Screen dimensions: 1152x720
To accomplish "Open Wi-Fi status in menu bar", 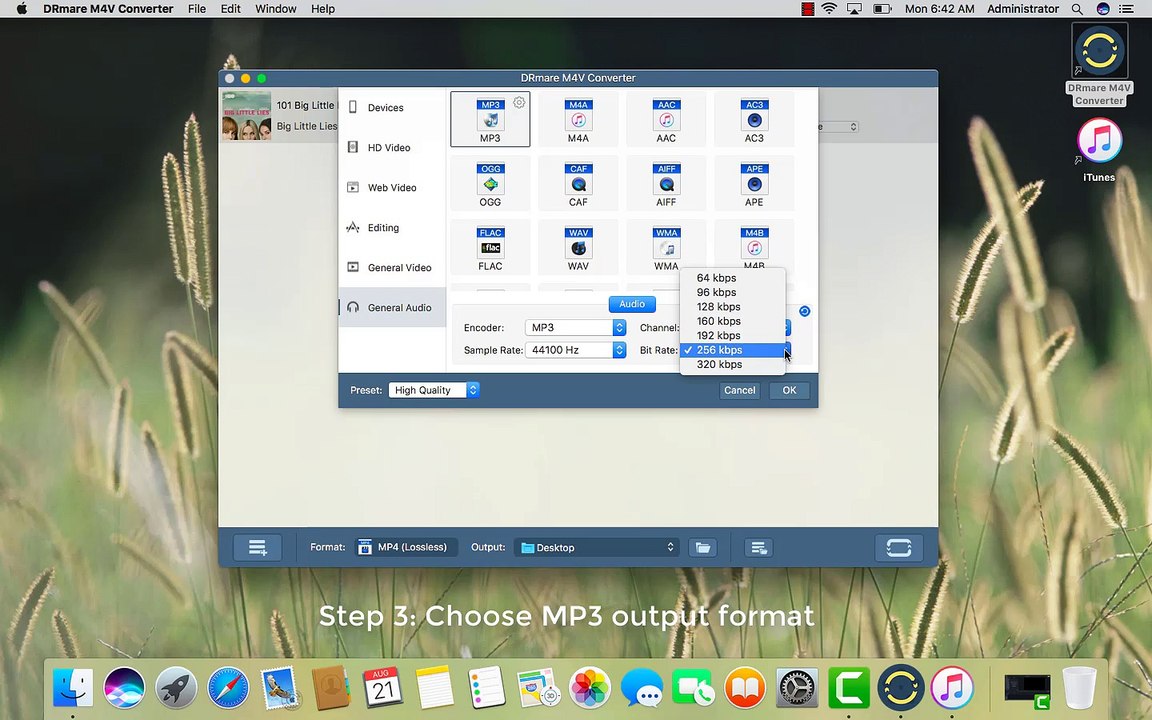I will click(x=829, y=9).
